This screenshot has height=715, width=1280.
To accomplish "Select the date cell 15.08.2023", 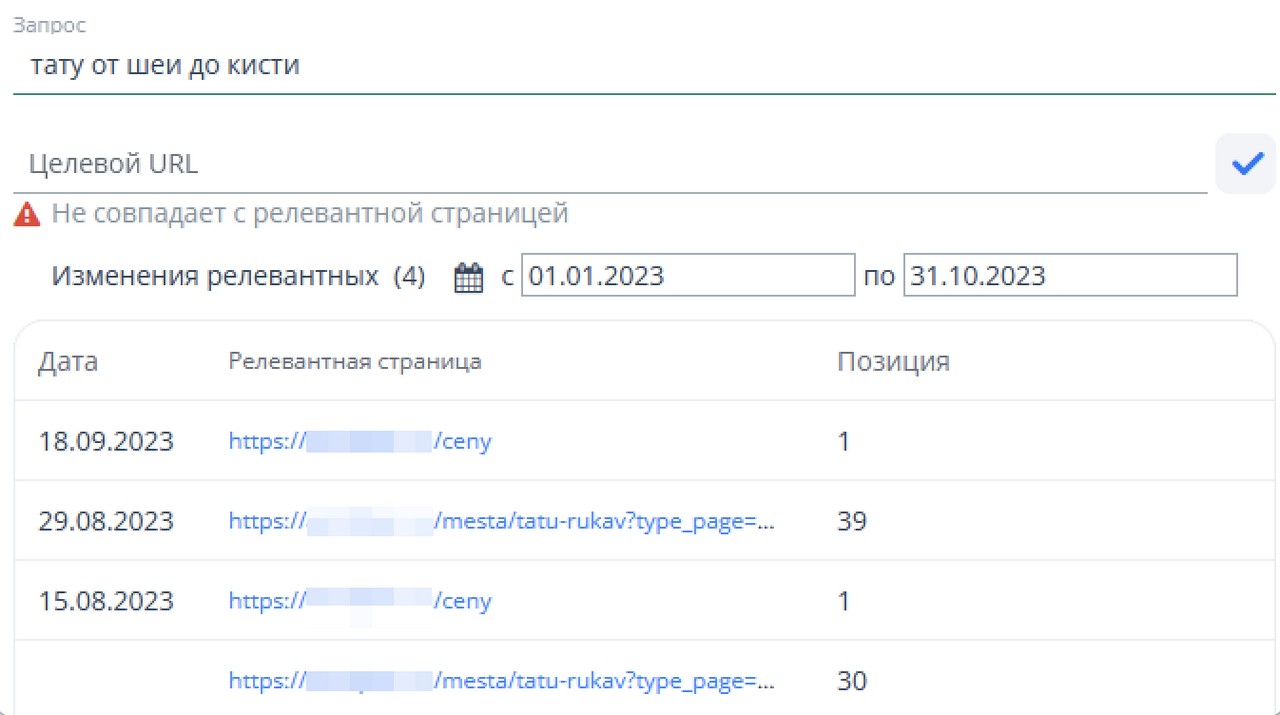I will [x=106, y=601].
